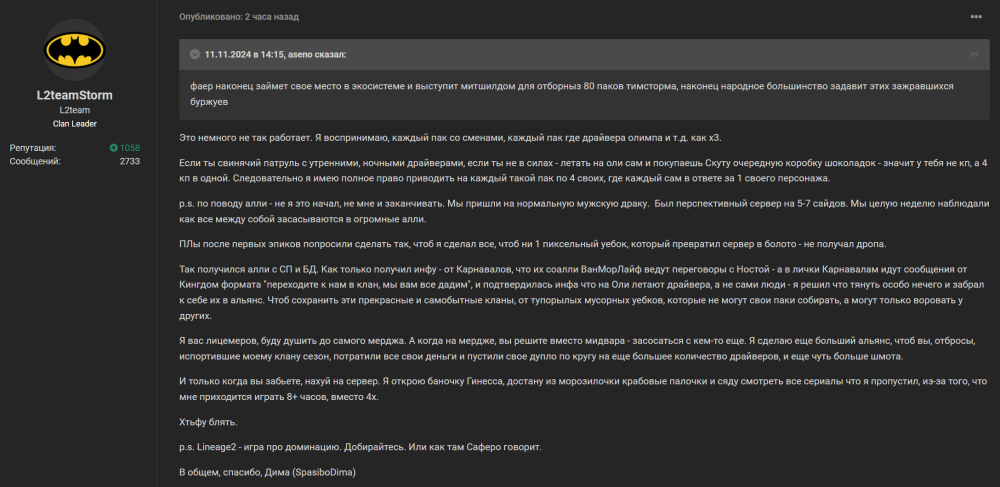Click the 'Опубликовано: 2 часа назад' timestamp
This screenshot has width=1000, height=487.
coord(239,17)
